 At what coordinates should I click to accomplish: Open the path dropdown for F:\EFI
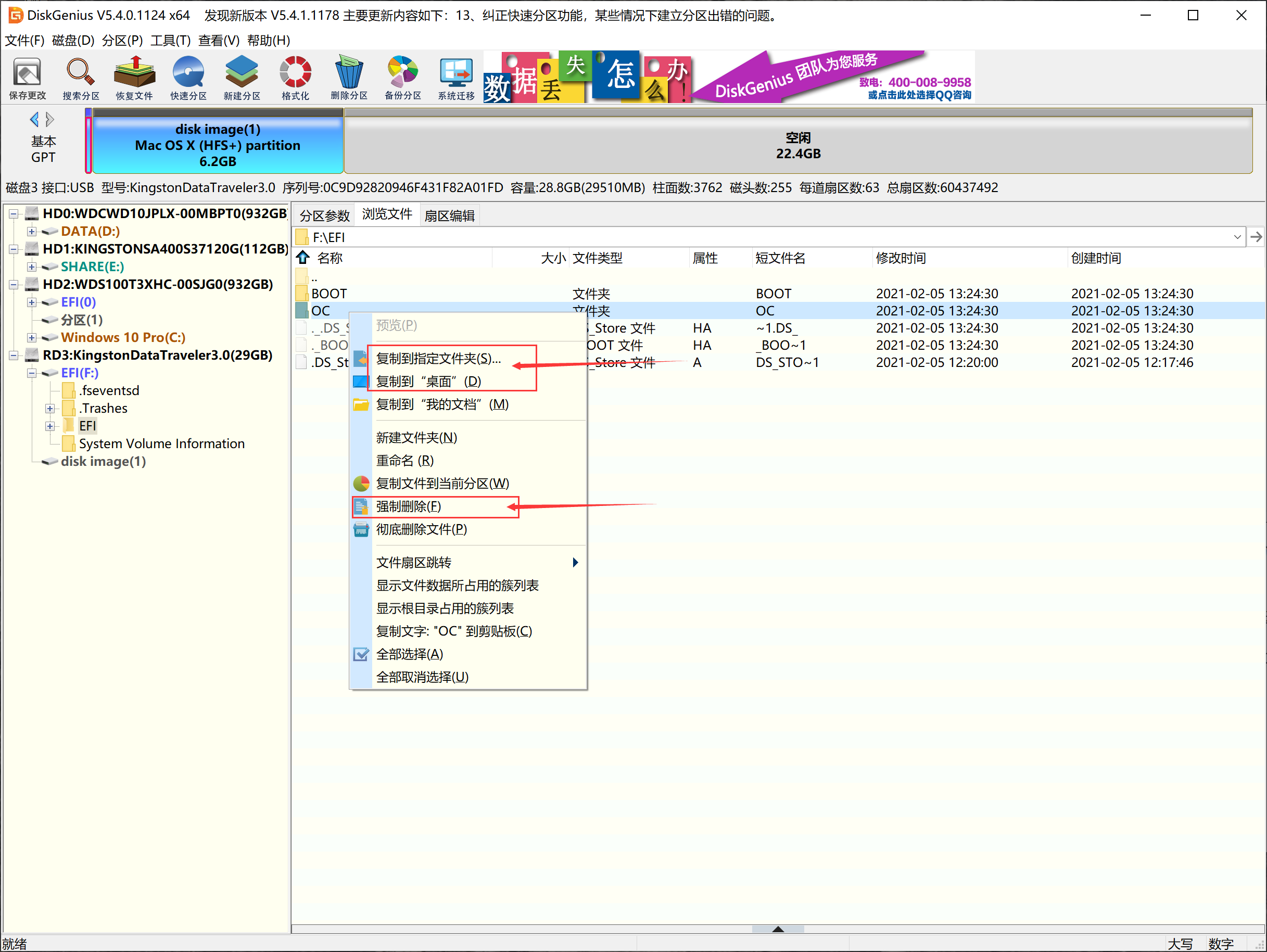pos(1237,236)
